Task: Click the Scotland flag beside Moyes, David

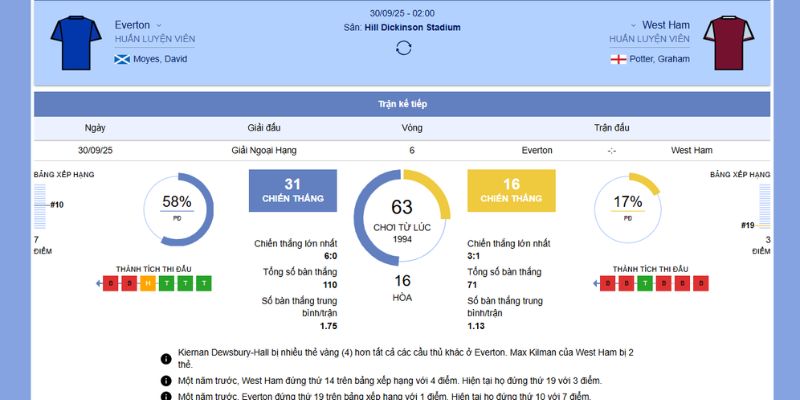Action: [122, 59]
